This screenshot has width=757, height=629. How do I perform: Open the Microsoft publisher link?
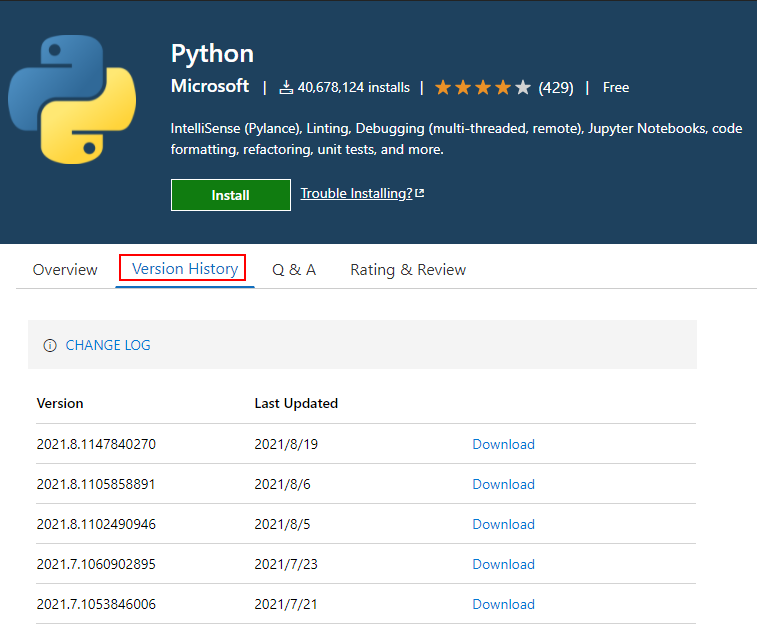[x=210, y=86]
